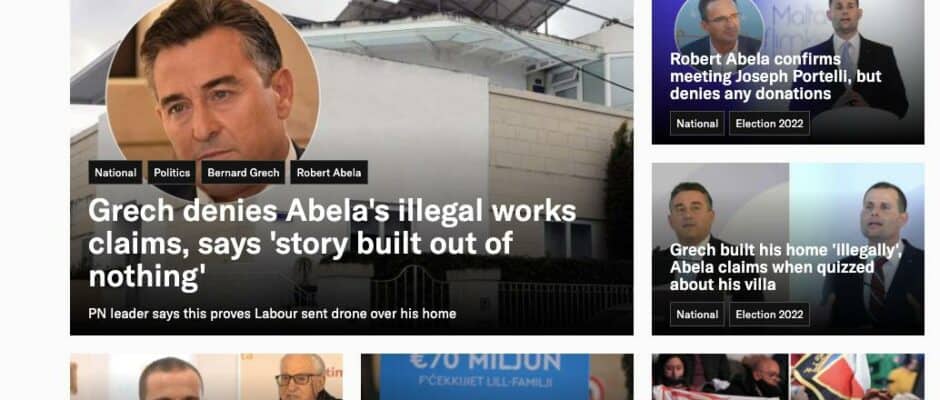Click small circular portrait in top-right card
The width and height of the screenshot is (940, 400).
719,29
